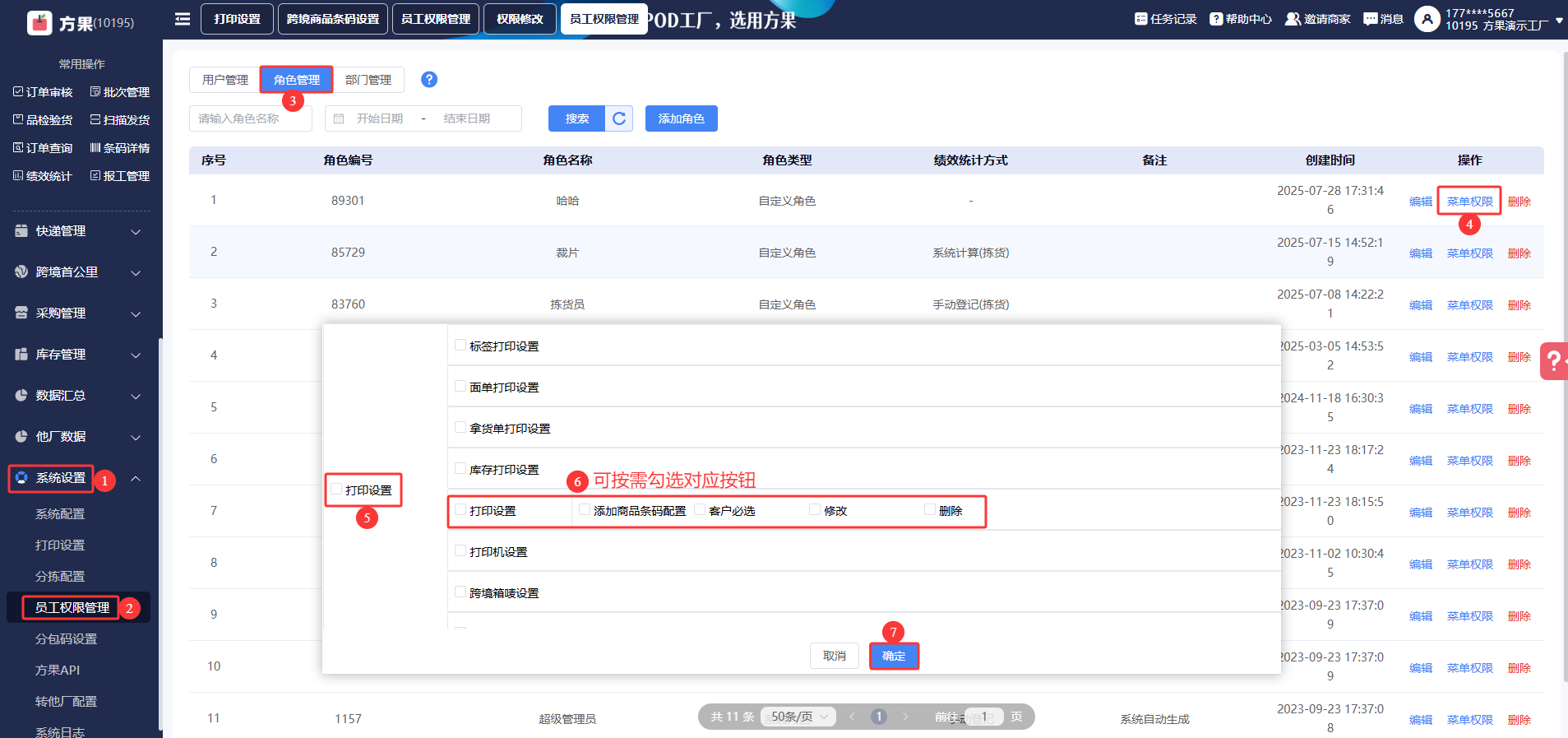This screenshot has width=1568, height=738.
Task: Enable the 打印机设置 checkbox
Action: pos(460,551)
